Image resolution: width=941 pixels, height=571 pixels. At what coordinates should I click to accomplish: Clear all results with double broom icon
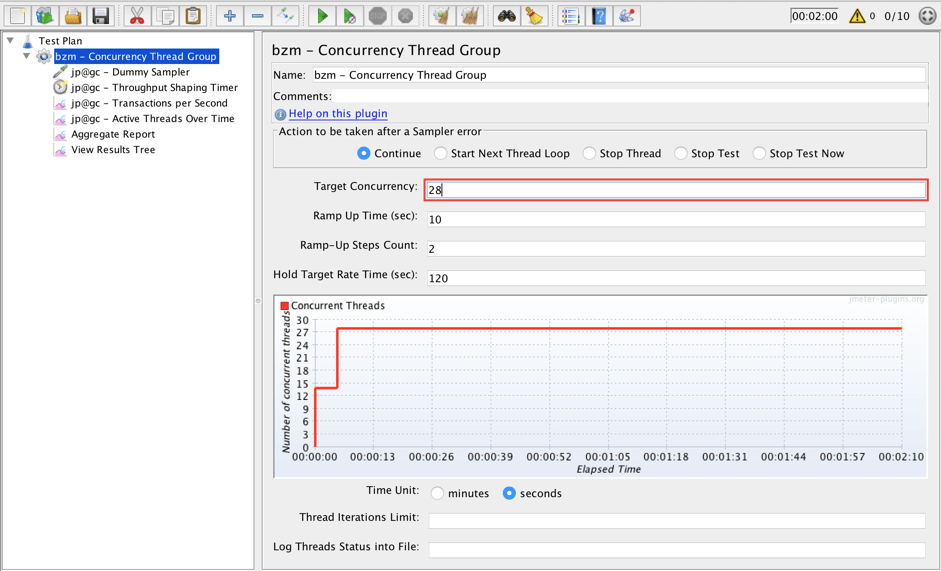click(x=470, y=16)
